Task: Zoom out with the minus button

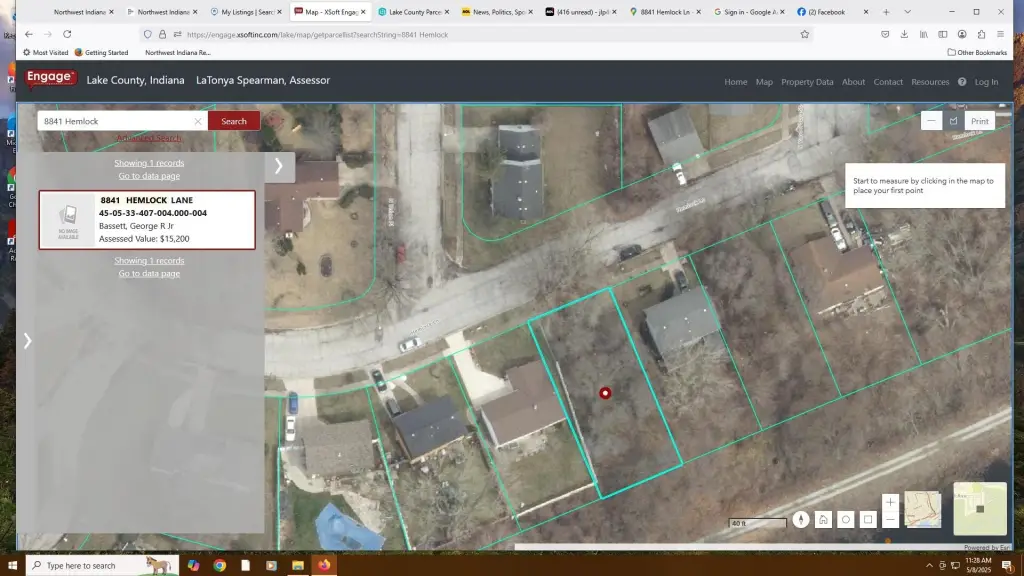Action: 890,520
